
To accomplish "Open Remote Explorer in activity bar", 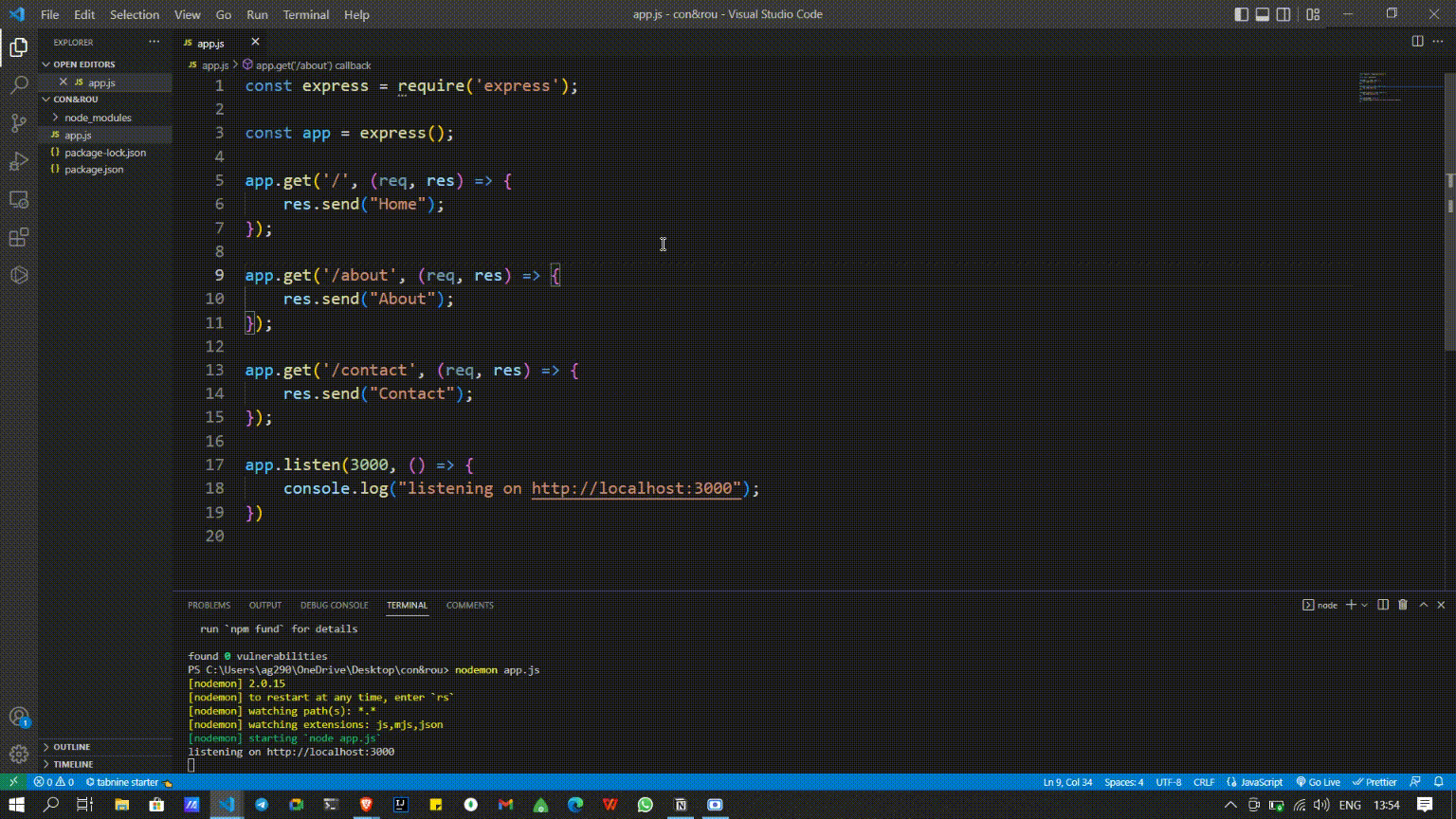I will point(19,199).
